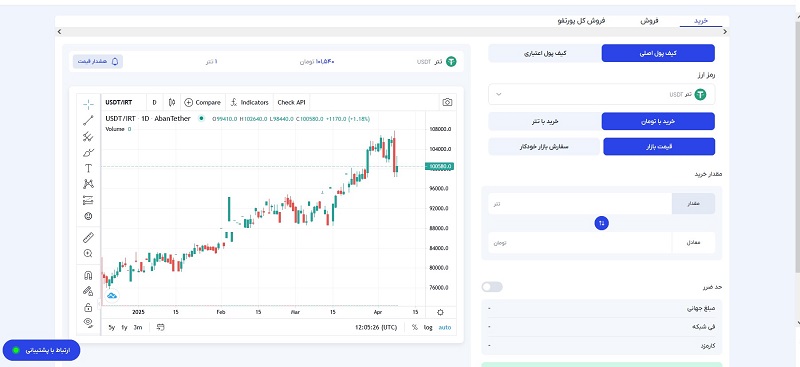Viewport: 800px width, 367px height.
Task: Select the zoom in tool
Action: click(88, 253)
